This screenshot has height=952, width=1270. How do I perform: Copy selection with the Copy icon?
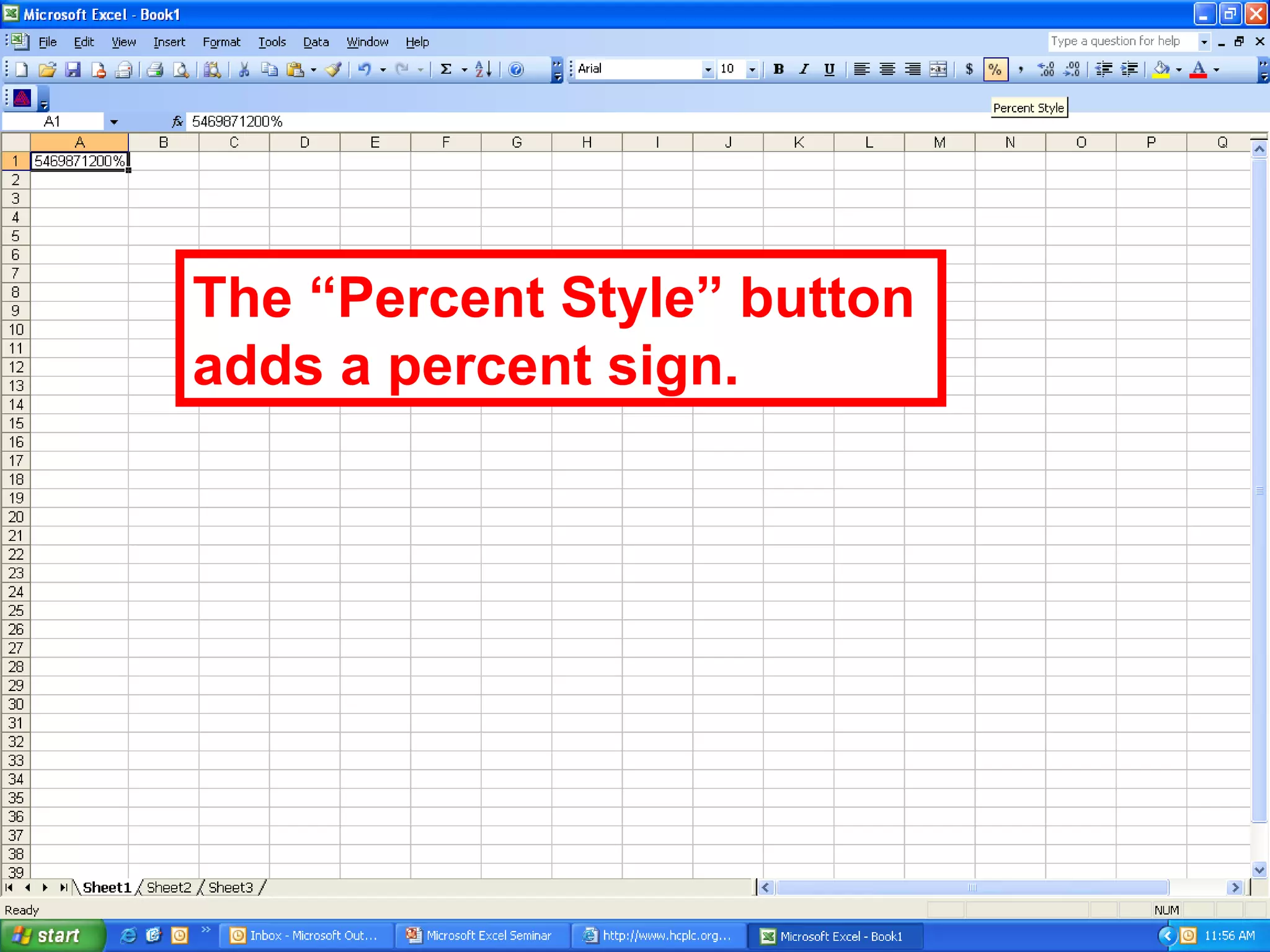click(269, 69)
